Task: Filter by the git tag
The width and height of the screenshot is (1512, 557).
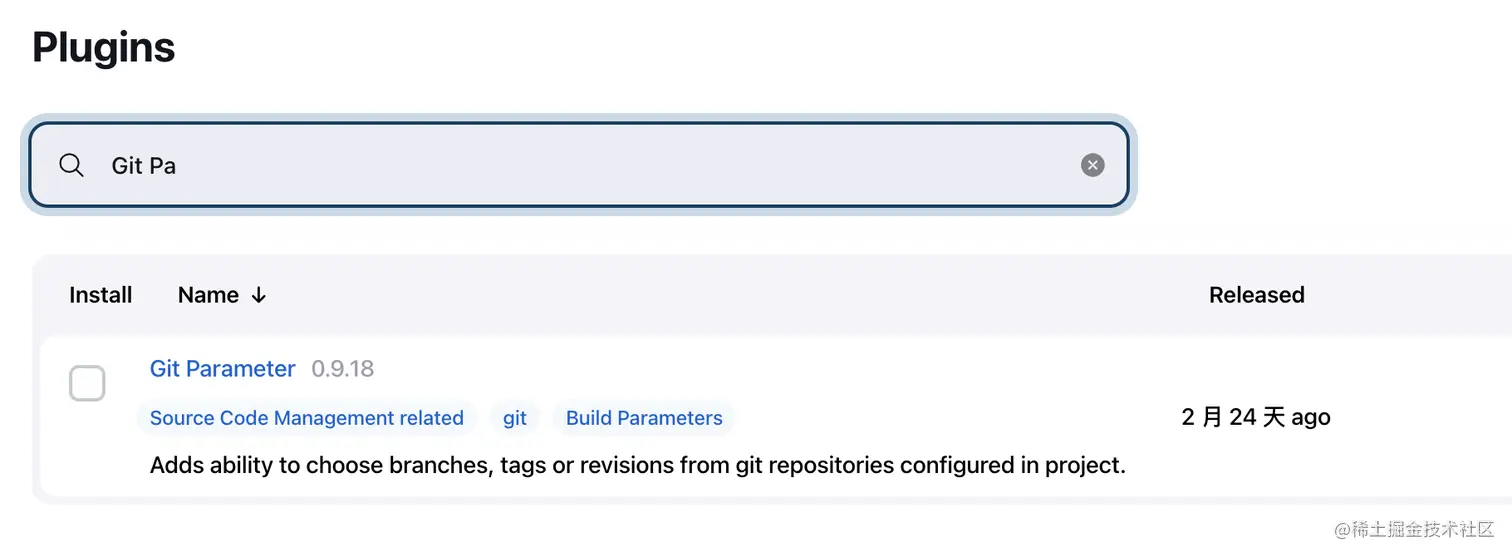Action: (515, 418)
